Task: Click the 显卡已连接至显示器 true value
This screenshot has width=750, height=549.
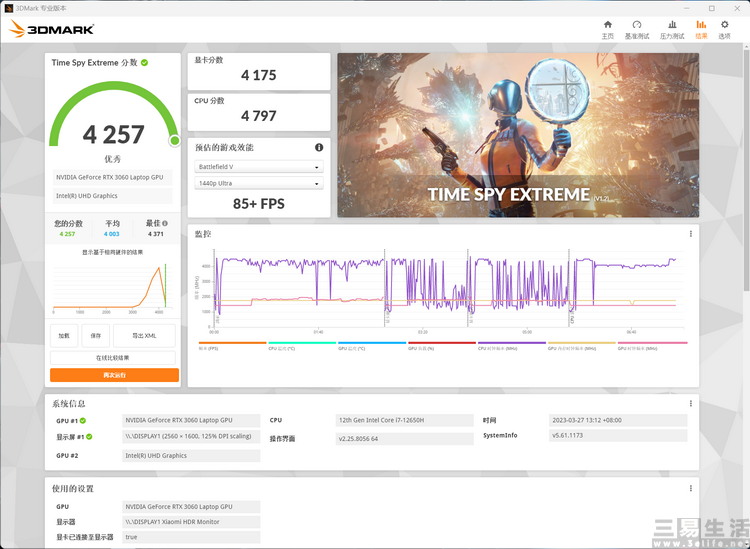Action: pyautogui.click(x=191, y=537)
